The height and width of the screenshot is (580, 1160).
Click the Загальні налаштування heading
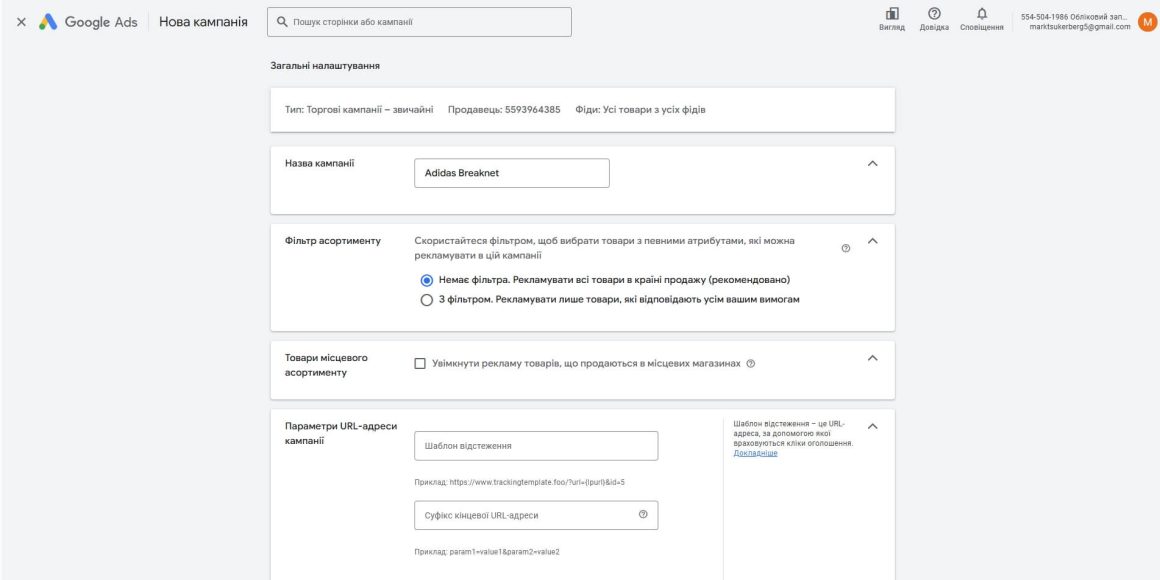pyautogui.click(x=325, y=66)
